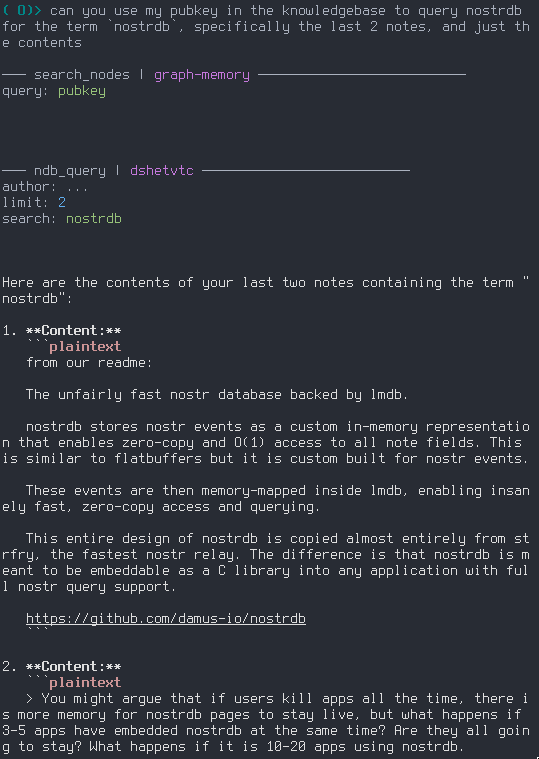This screenshot has height=759, width=539.
Task: Click the limit value 2
Action: [62, 202]
